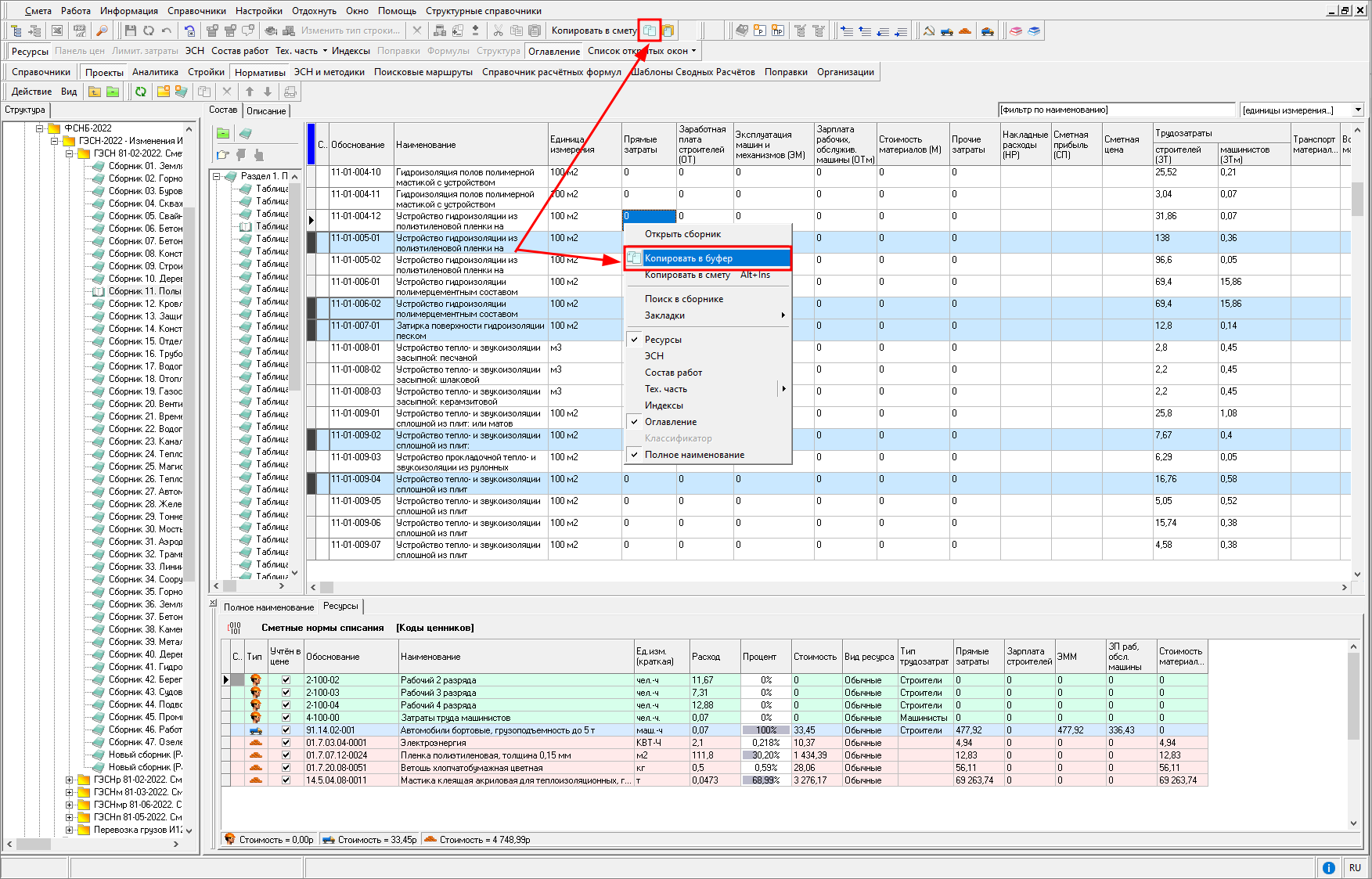Collapse the Раздел 1 tree node
This screenshot has height=879, width=1372.
pos(217,176)
